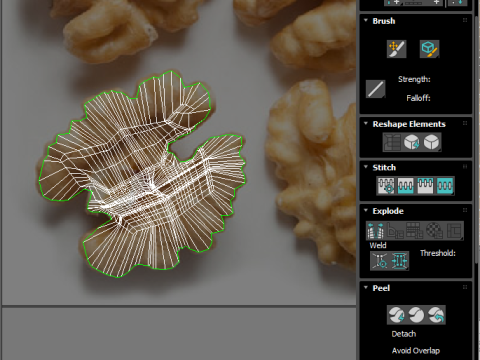Collapse the Peel rollout
Image resolution: width=480 pixels, height=360 pixels.
366,288
